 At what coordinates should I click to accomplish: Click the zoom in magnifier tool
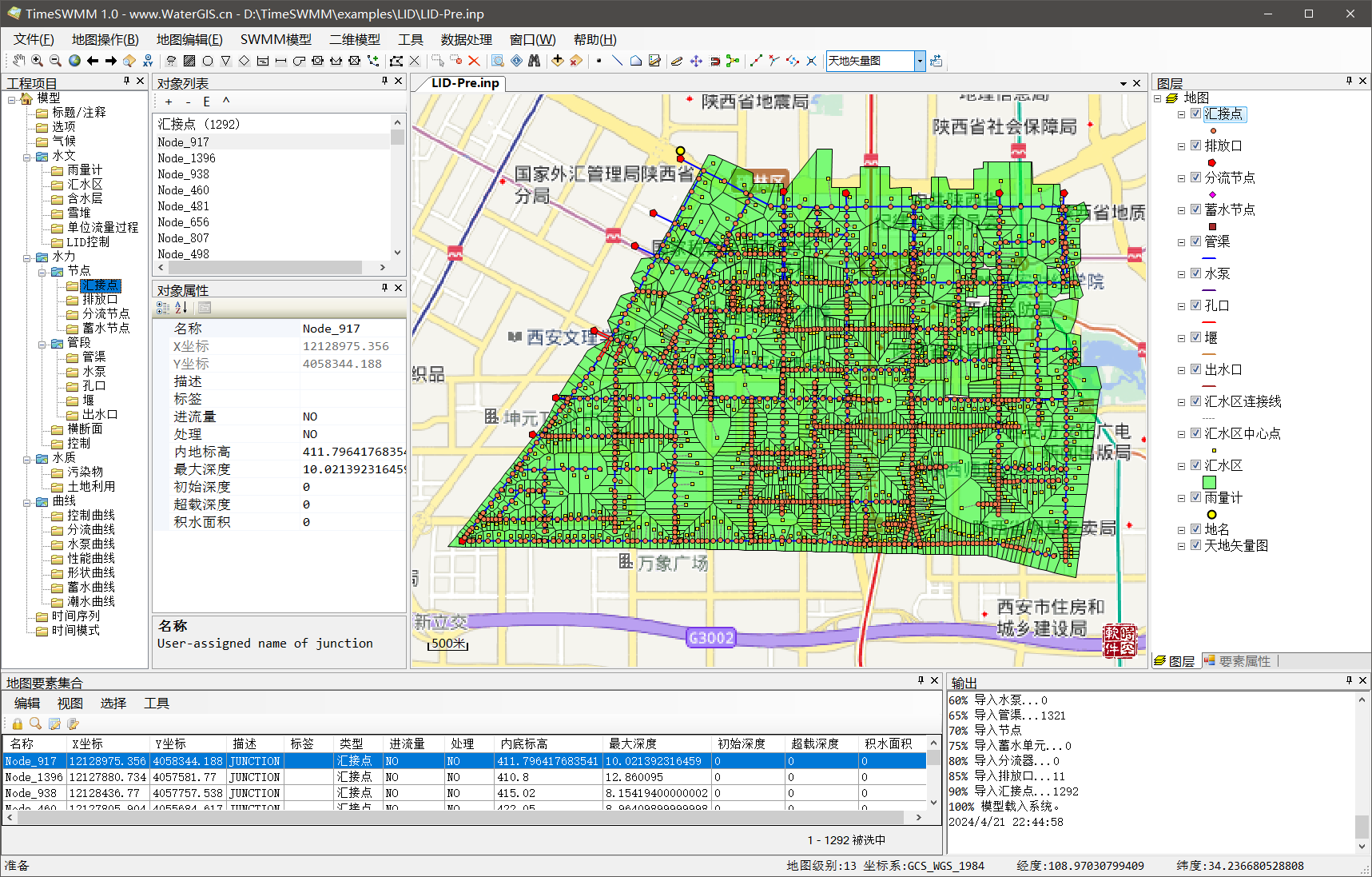(x=37, y=61)
